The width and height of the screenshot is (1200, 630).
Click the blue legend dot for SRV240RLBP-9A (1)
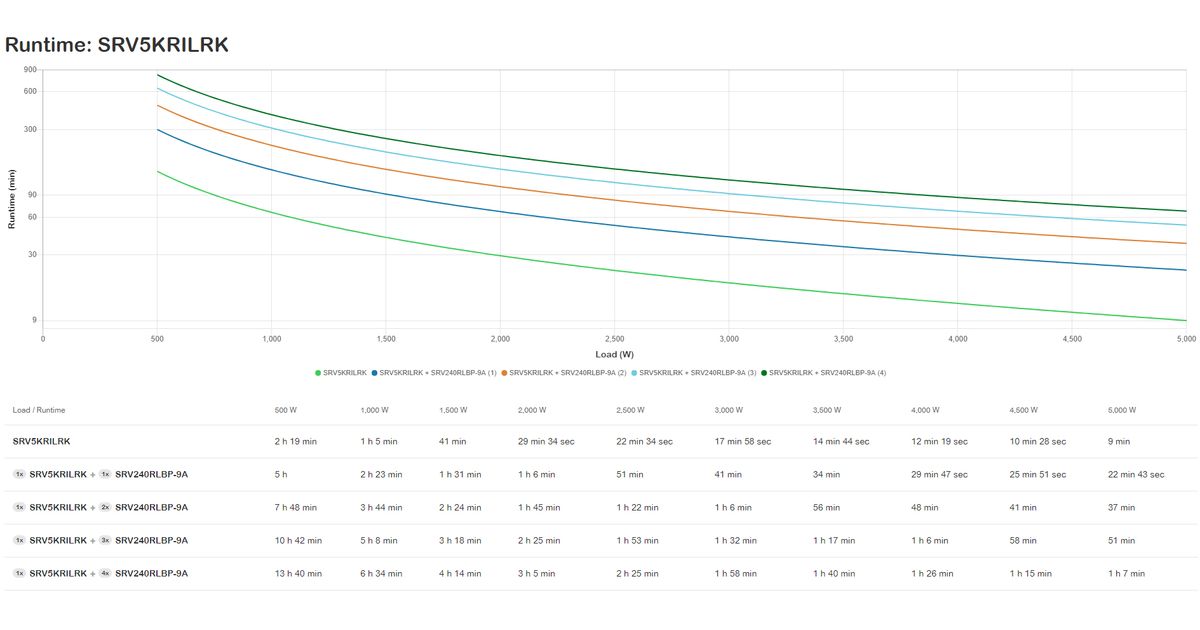pyautogui.click(x=375, y=373)
